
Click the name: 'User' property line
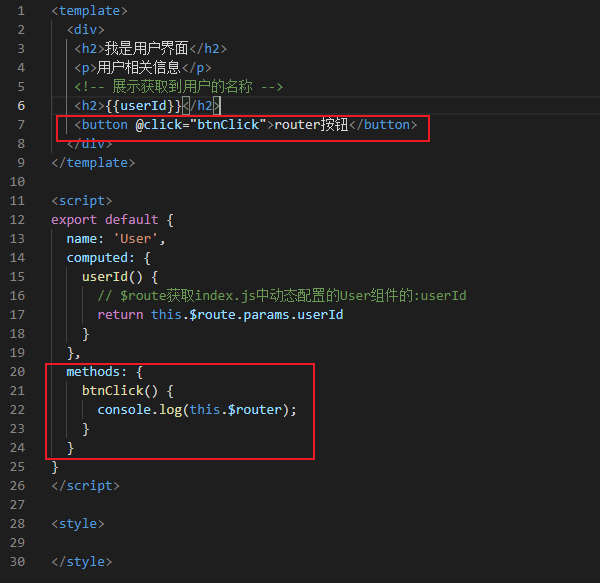116,239
